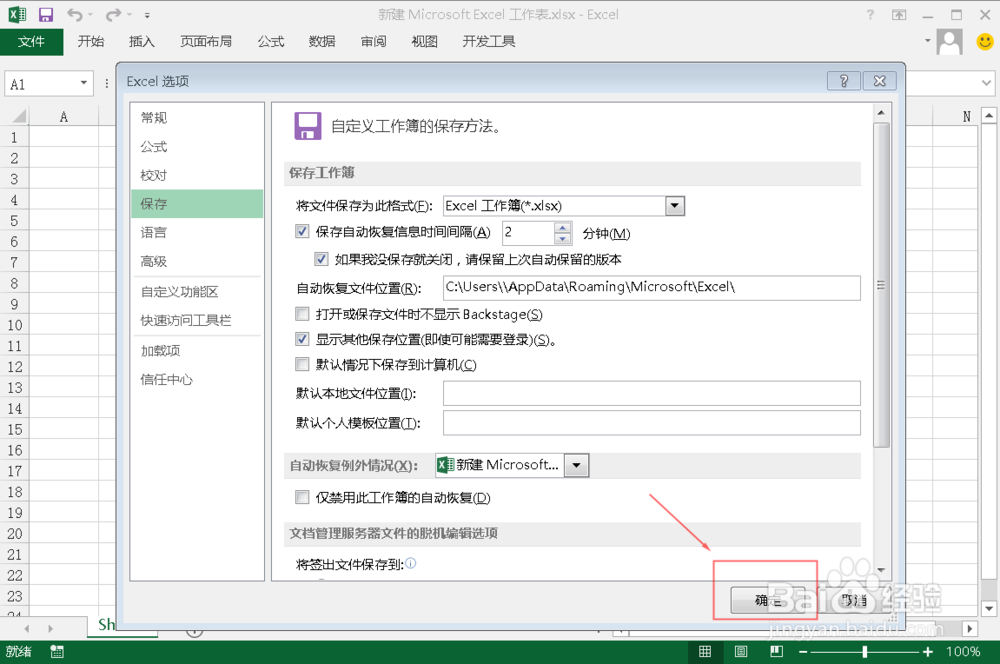Screen dimensions: 1000x664
Task: Open the file format dropdown Excel 工作簿(*.xlsx)
Action: coord(675,205)
